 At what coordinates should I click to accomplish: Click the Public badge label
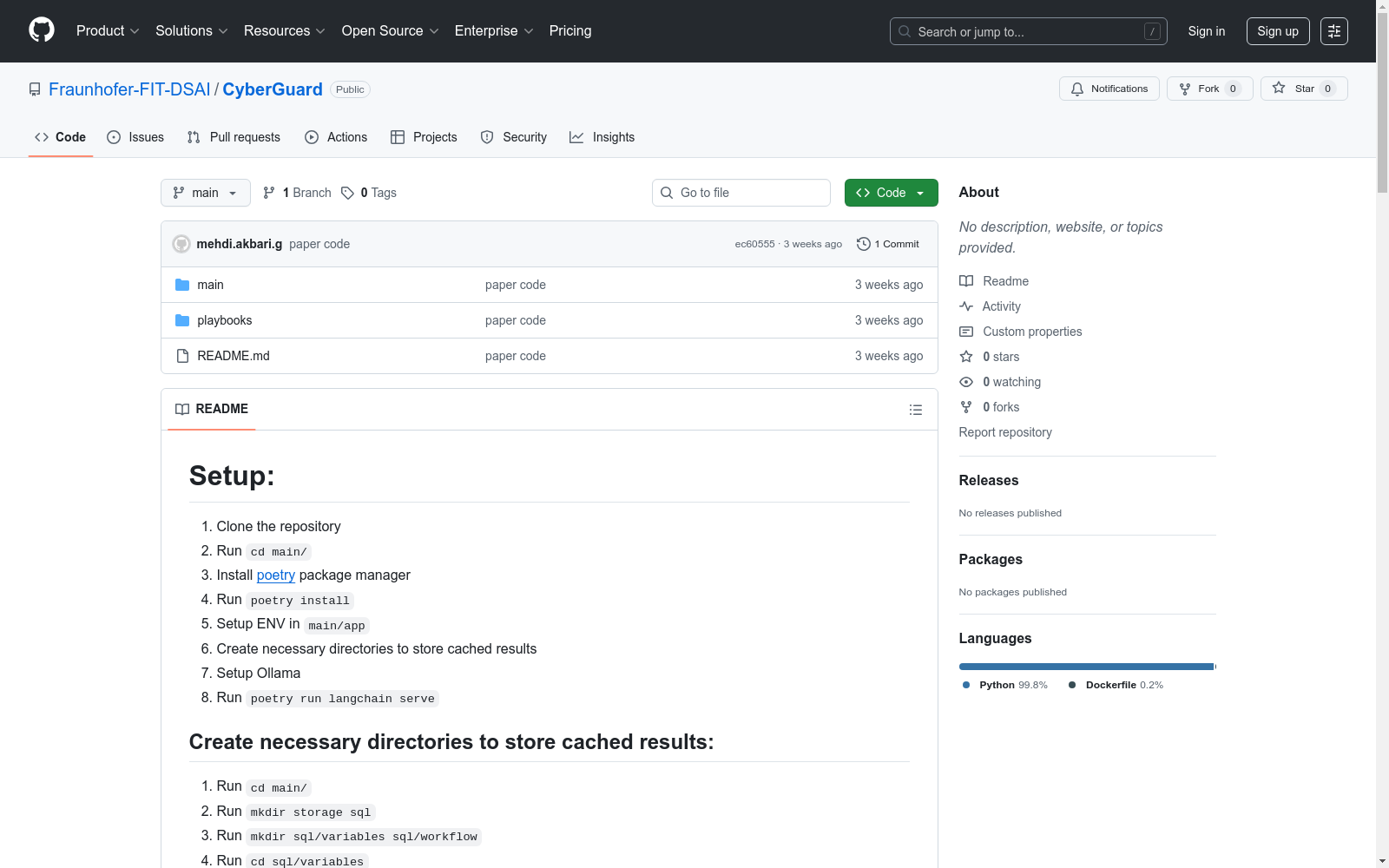(350, 89)
